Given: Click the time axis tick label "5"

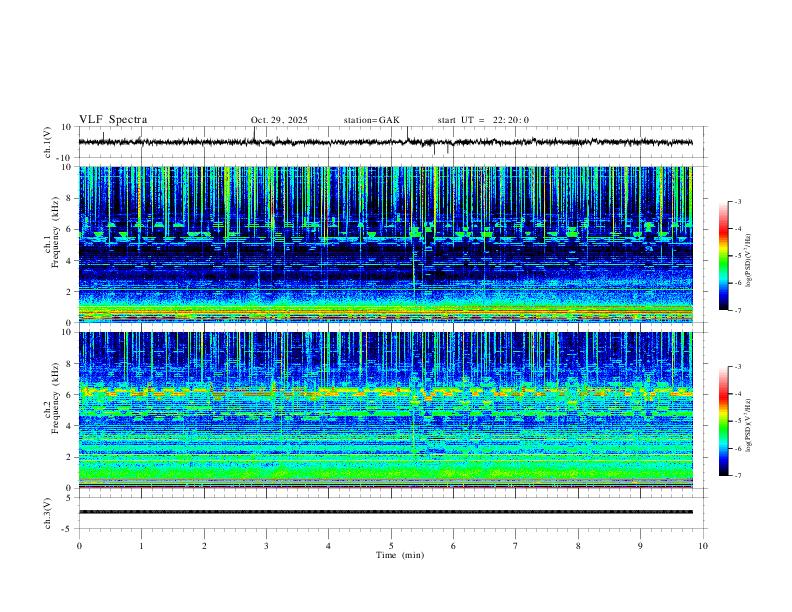Looking at the screenshot, I should coord(391,546).
